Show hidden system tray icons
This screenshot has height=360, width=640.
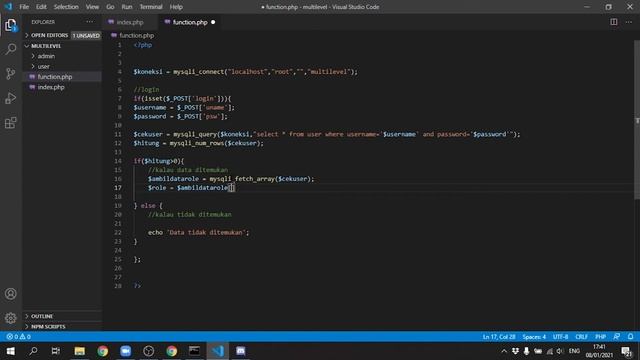pos(504,351)
